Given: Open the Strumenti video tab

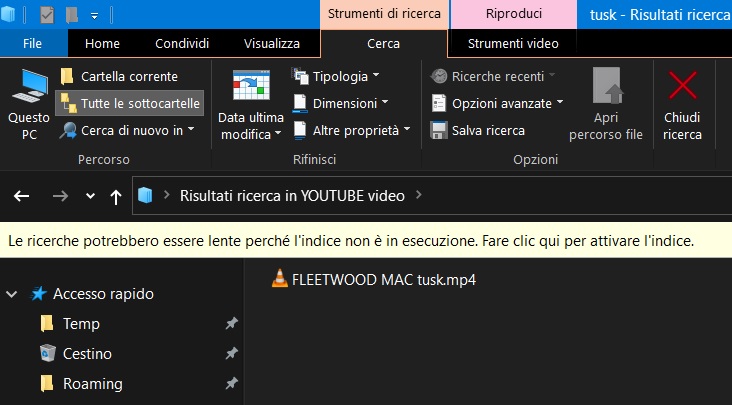Looking at the screenshot, I should click(x=513, y=44).
